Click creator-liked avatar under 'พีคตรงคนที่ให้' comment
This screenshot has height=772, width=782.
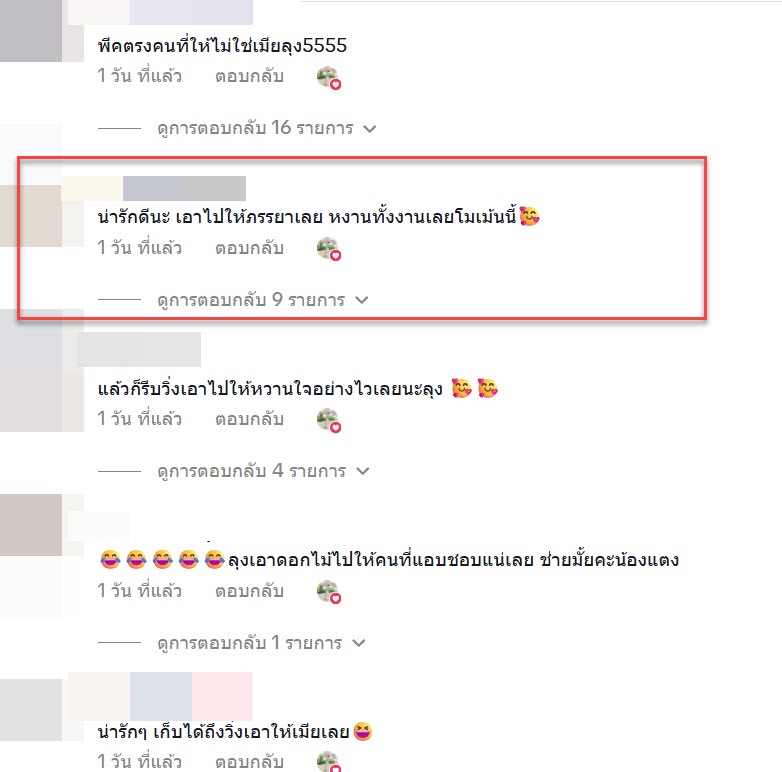pyautogui.click(x=329, y=78)
